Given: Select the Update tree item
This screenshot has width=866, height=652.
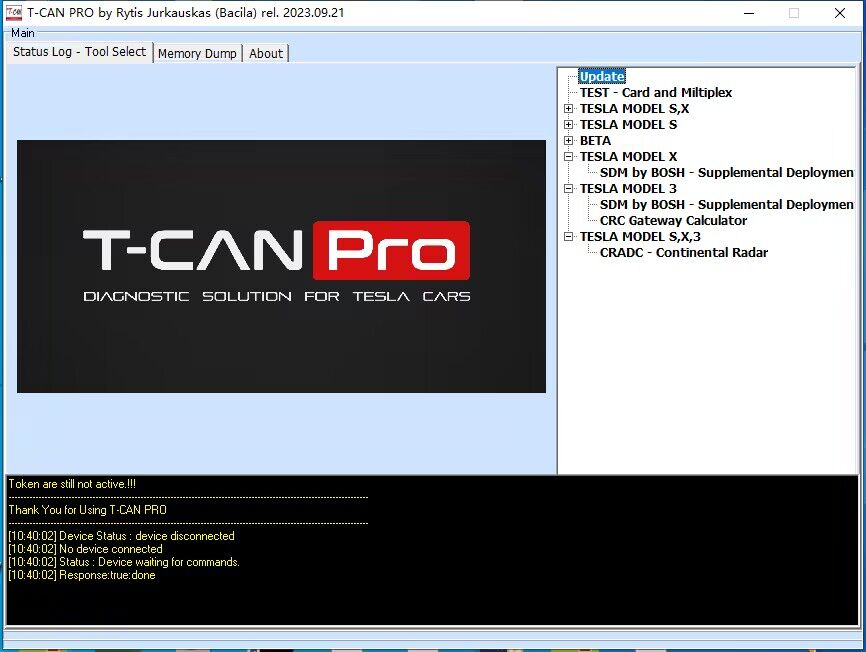Looking at the screenshot, I should pos(602,76).
